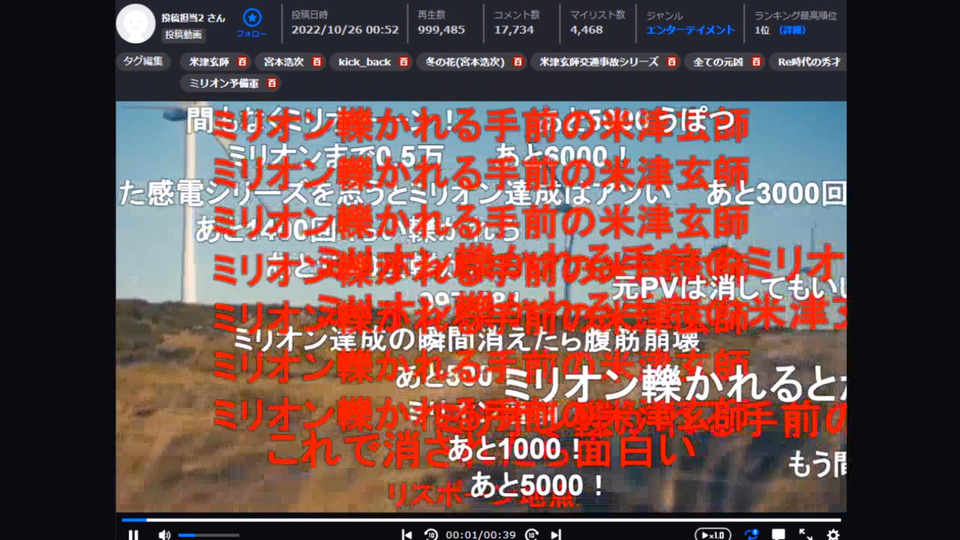Open the dictionary icon for 冬の花(宮本浩次) tag

(518, 62)
